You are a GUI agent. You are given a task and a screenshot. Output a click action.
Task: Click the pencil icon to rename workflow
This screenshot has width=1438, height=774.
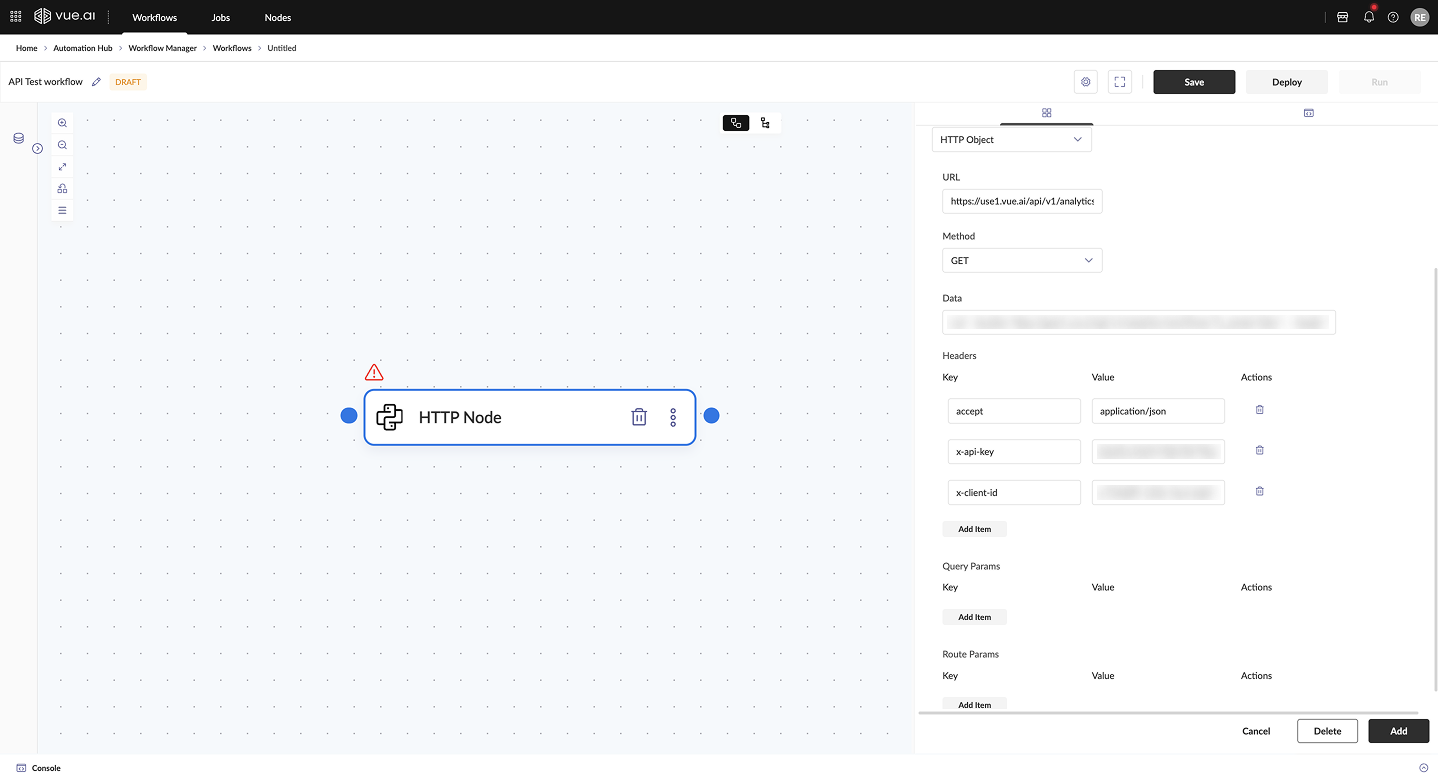[97, 82]
